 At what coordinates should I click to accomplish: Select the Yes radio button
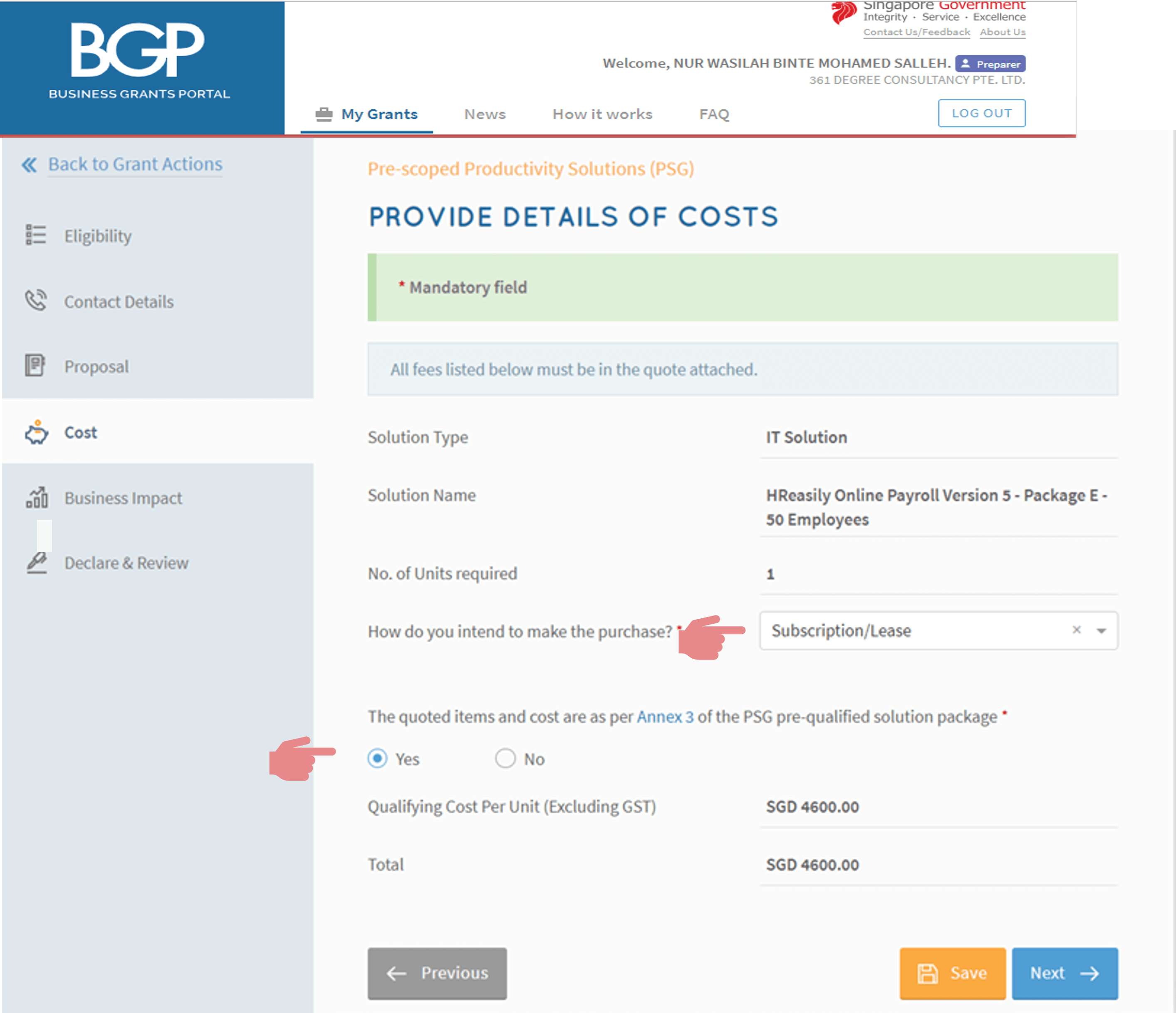(x=377, y=758)
